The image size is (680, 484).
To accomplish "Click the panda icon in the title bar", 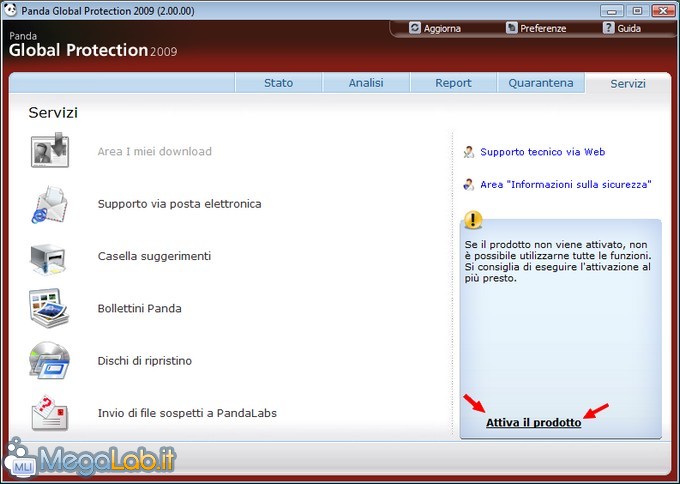I will [10, 10].
